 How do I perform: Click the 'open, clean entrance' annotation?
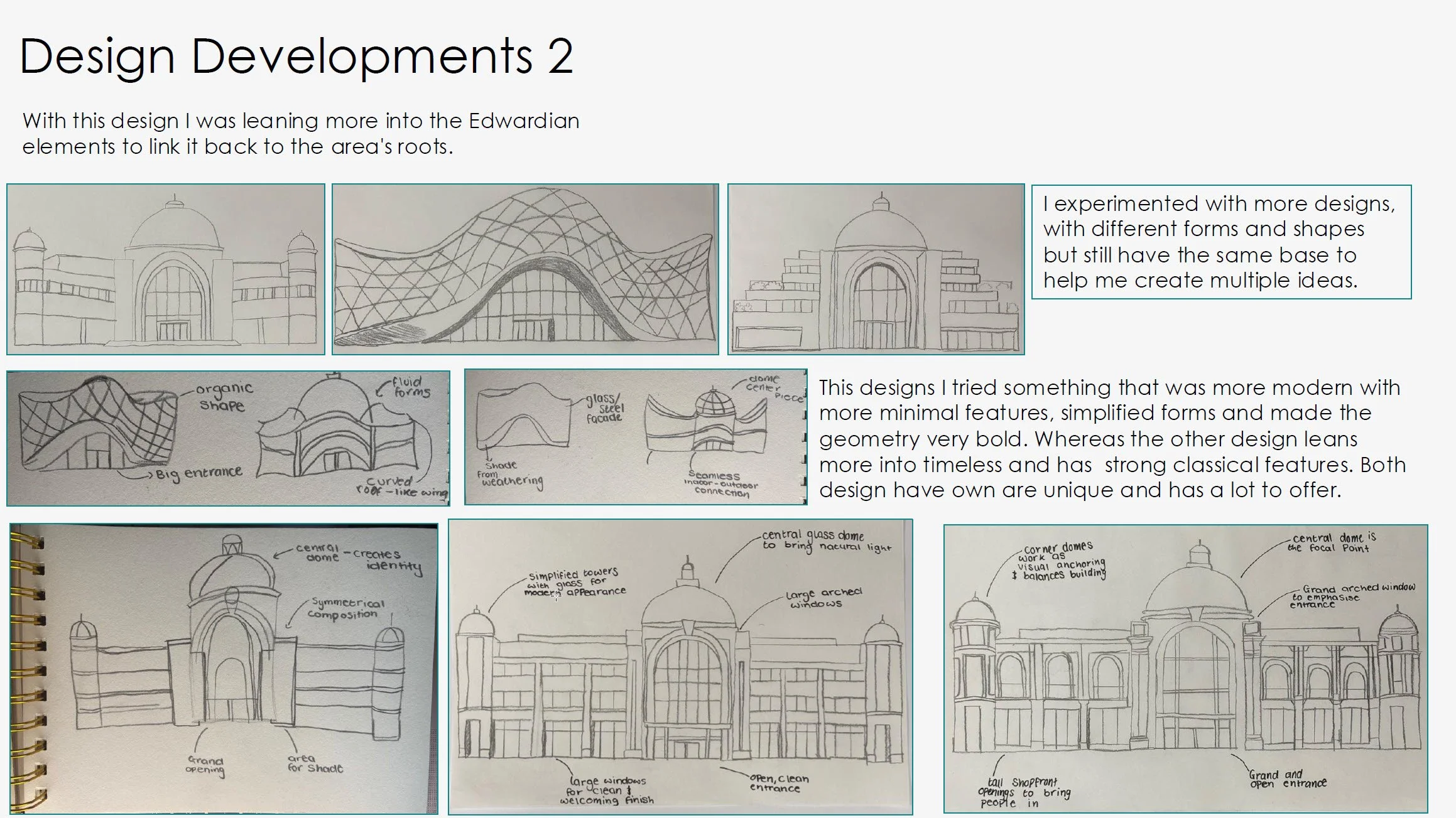click(779, 783)
